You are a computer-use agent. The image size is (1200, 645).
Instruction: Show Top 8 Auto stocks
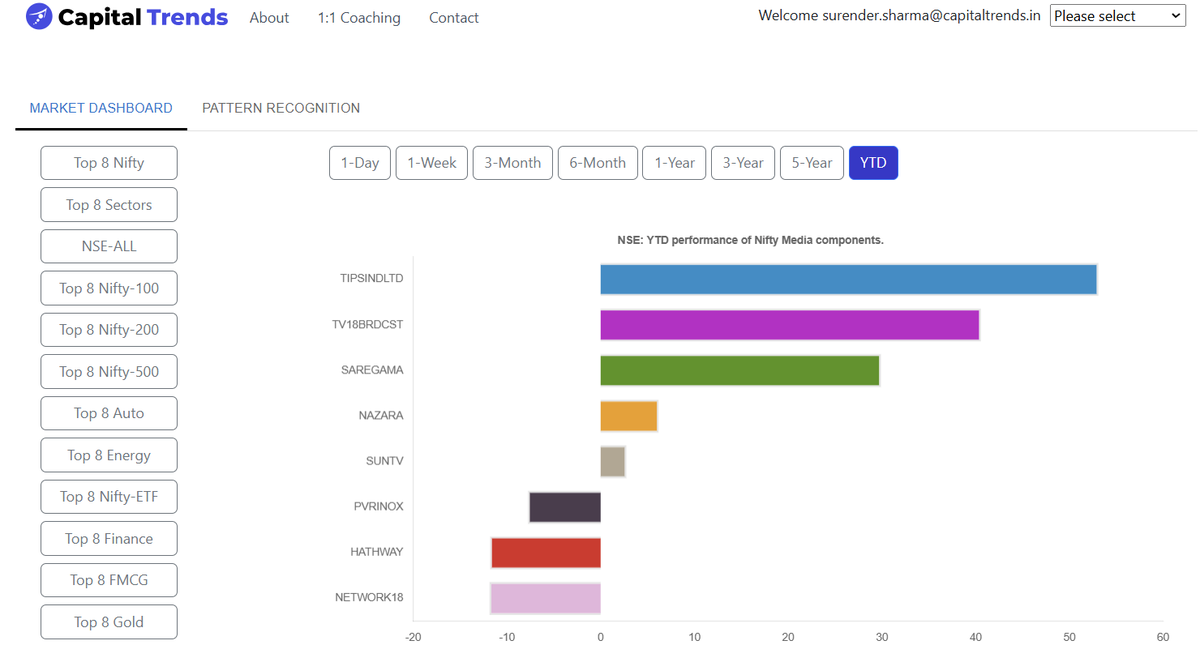(109, 413)
